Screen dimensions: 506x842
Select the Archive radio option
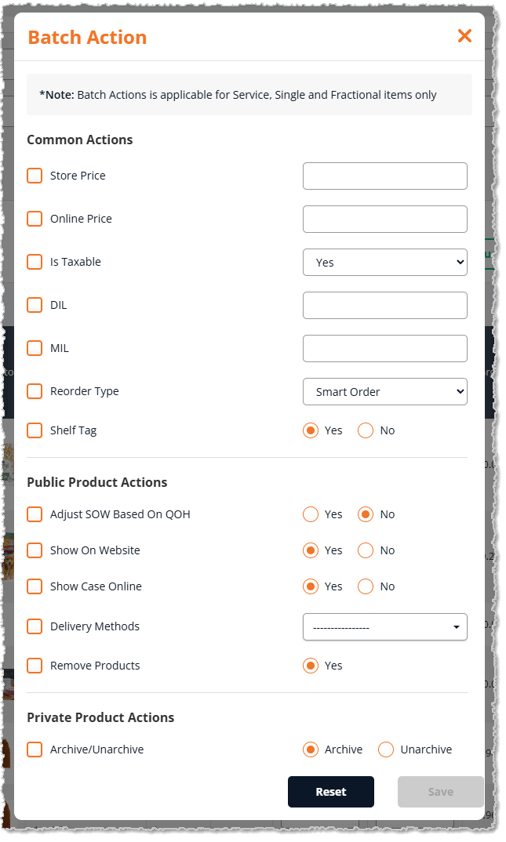tap(310, 750)
